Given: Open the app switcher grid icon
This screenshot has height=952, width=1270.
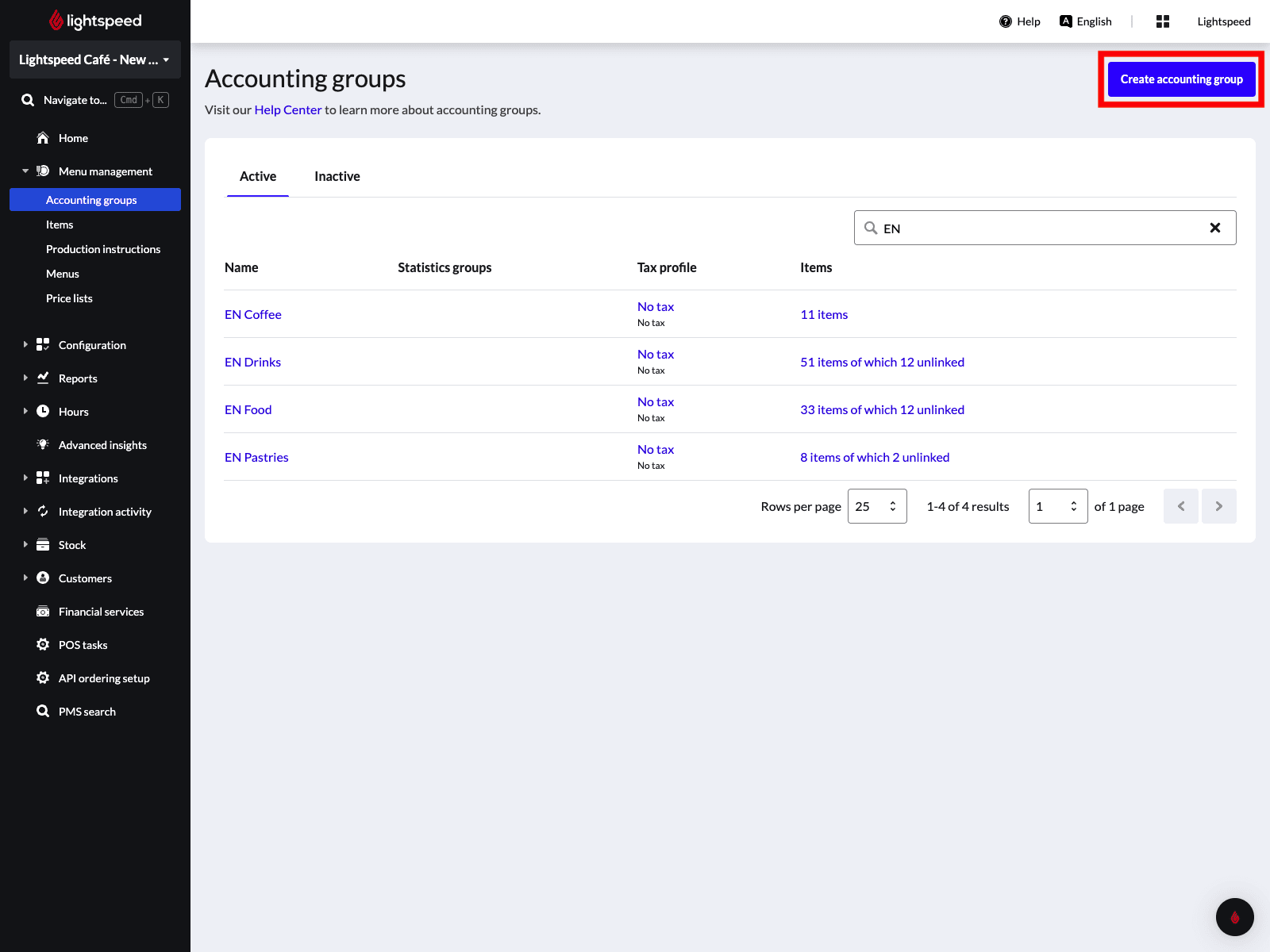Looking at the screenshot, I should coord(1163,21).
